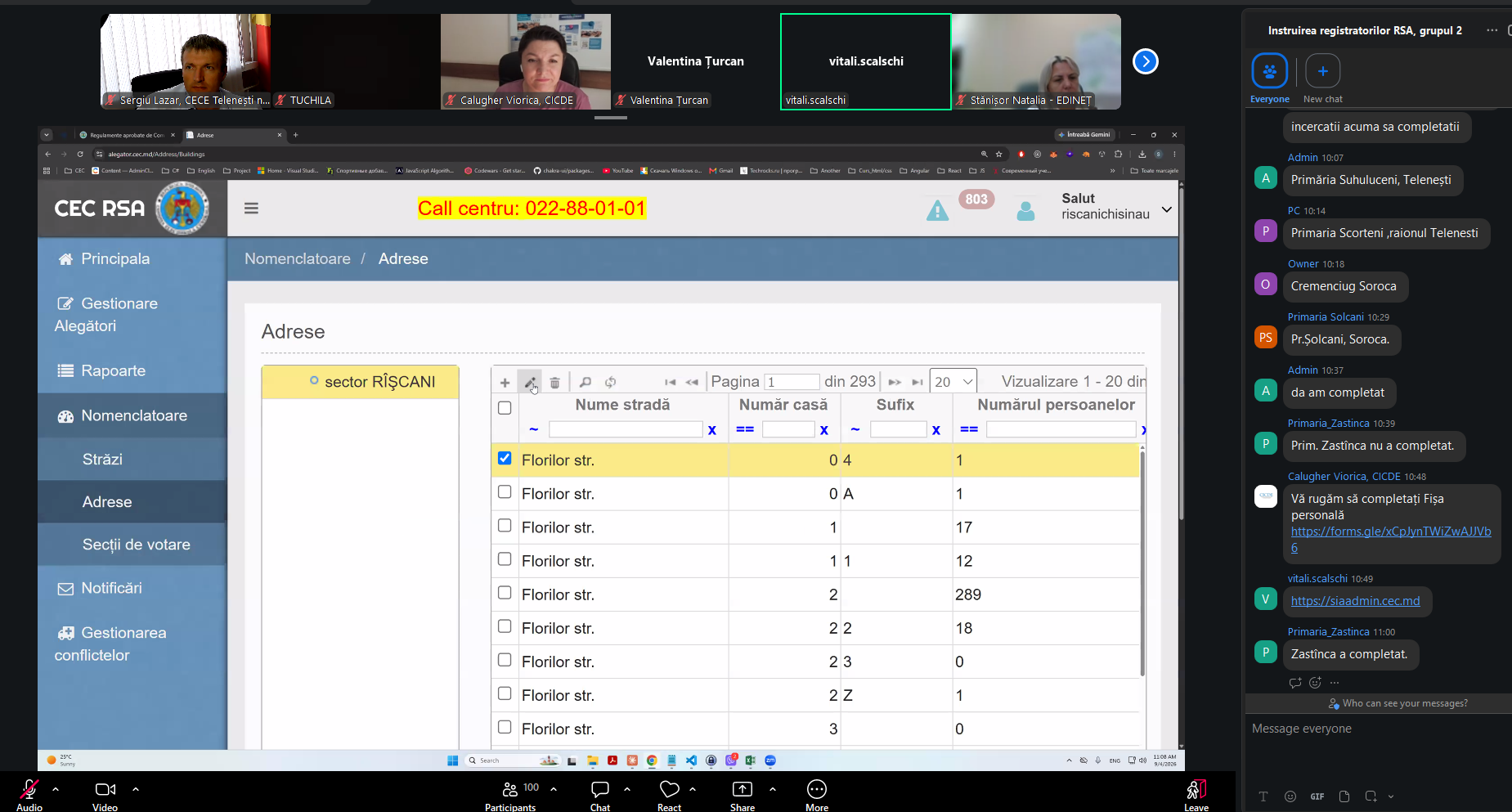Screen dimensions: 1512x812
Task: Open the warning alerts triangle icon
Action: click(937, 210)
